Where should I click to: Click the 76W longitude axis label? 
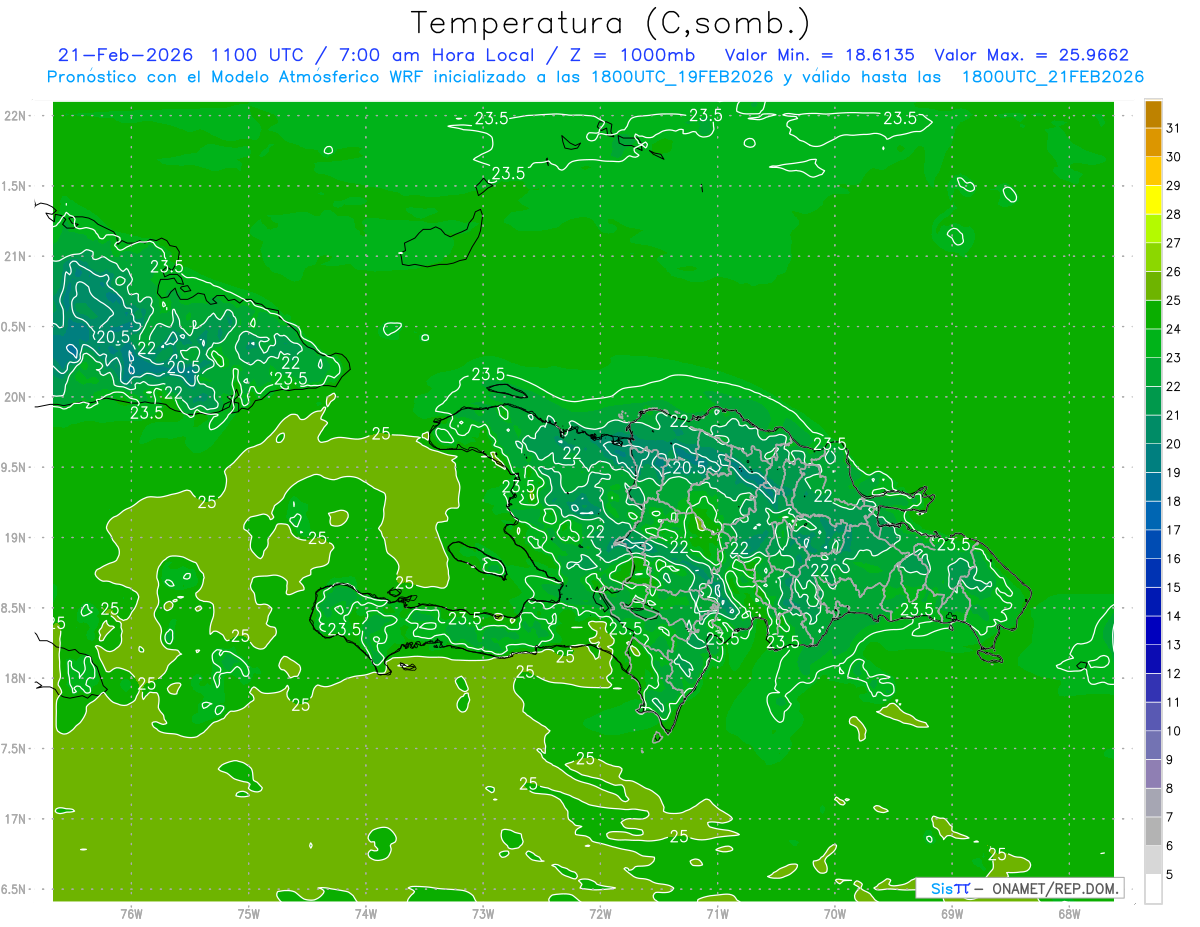(131, 913)
